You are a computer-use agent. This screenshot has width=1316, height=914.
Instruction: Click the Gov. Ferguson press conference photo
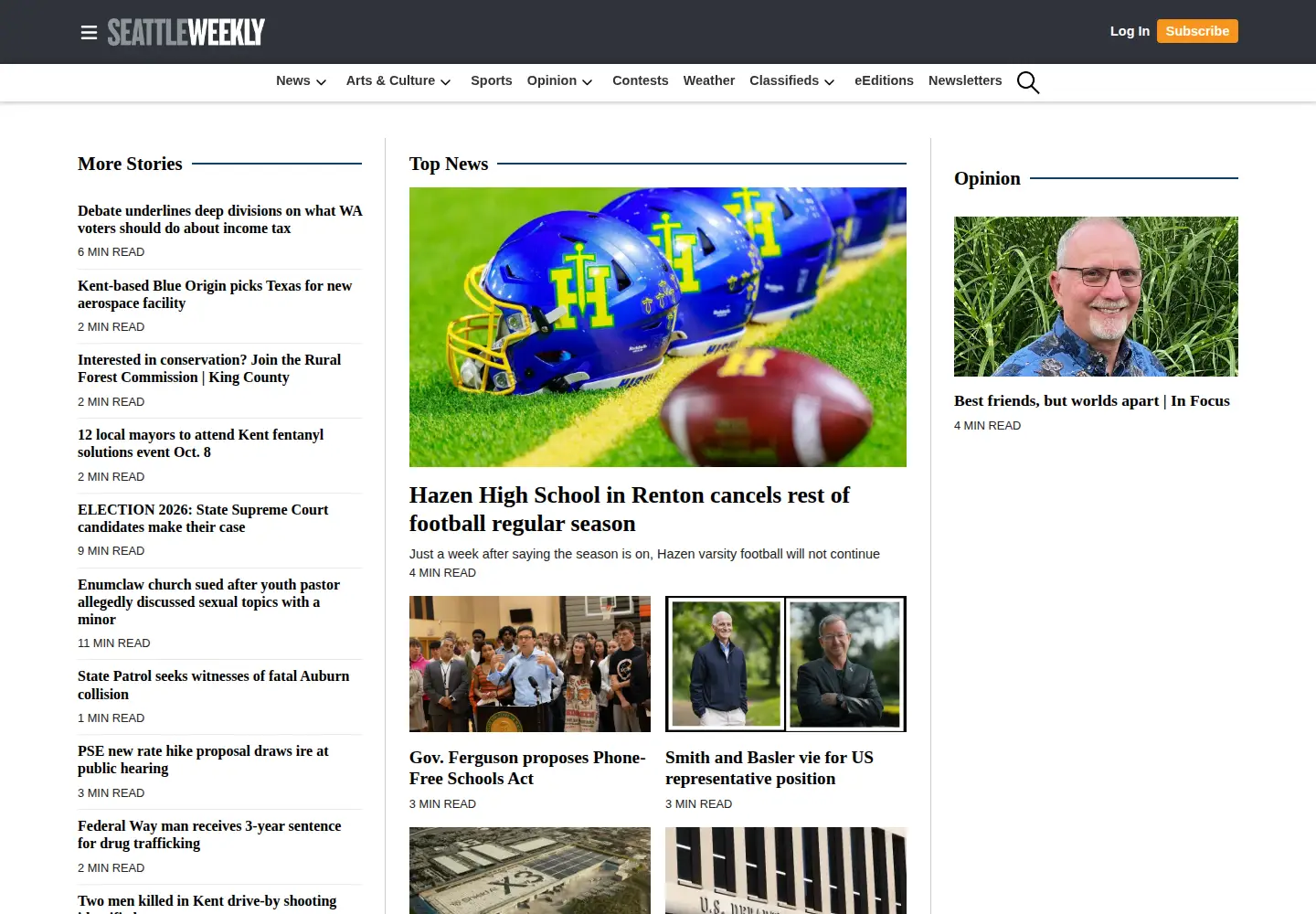[530, 664]
